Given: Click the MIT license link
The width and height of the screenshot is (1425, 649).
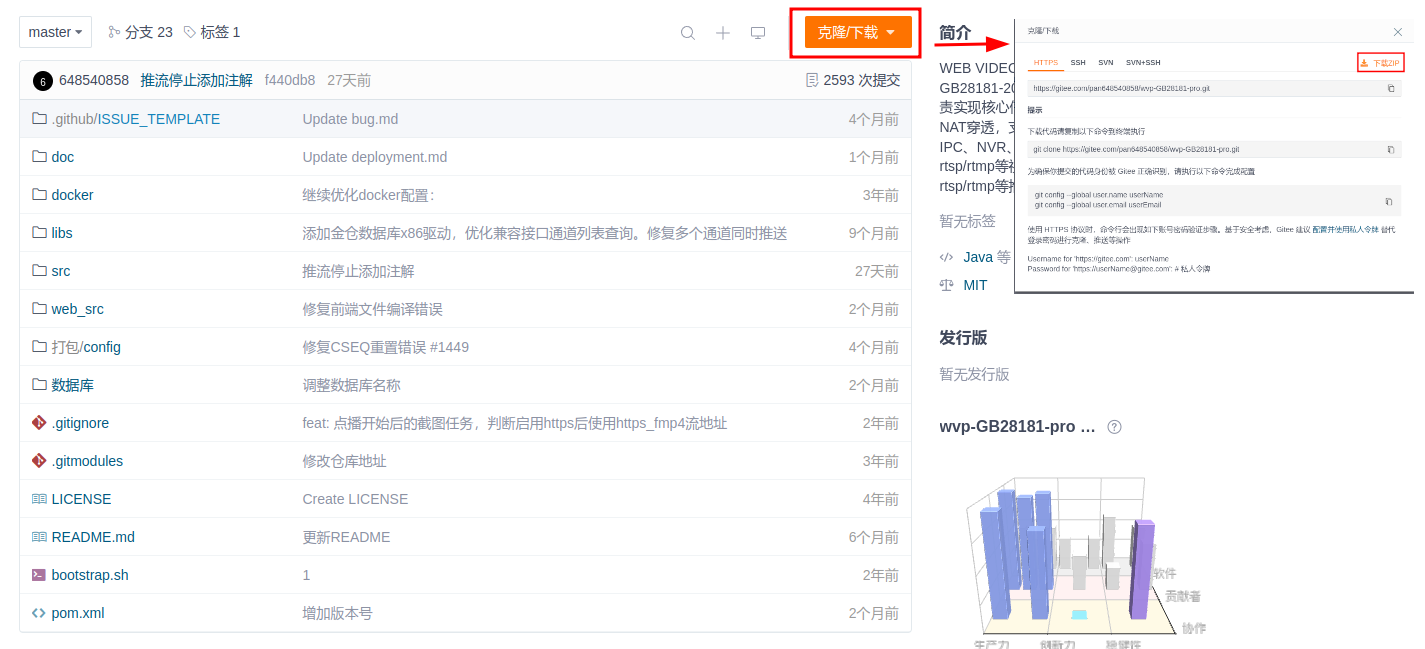Looking at the screenshot, I should (x=975, y=285).
